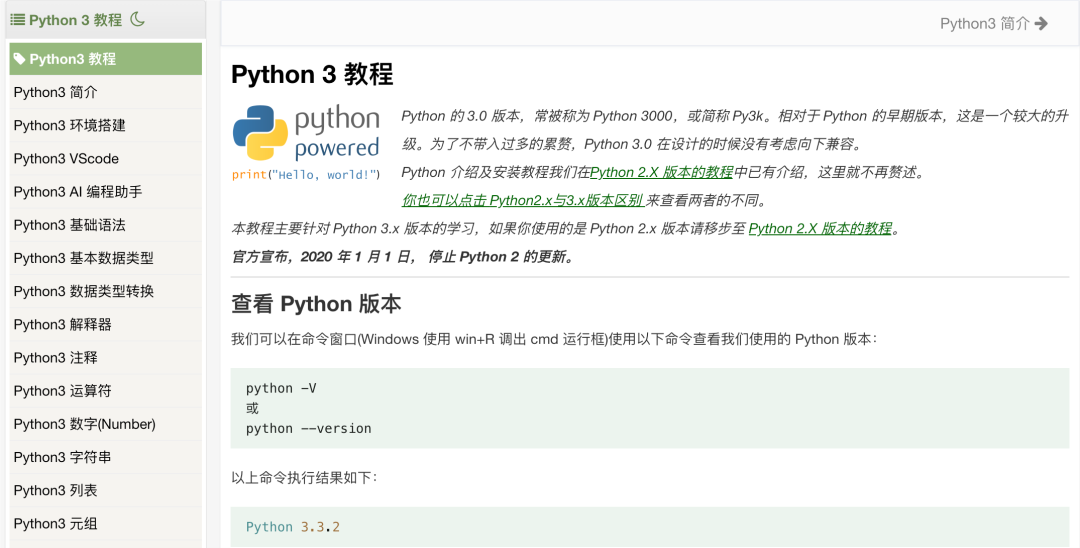Open Python3 解释器 in the sidebar
Viewport: 1080px width, 548px height.
click(x=105, y=324)
